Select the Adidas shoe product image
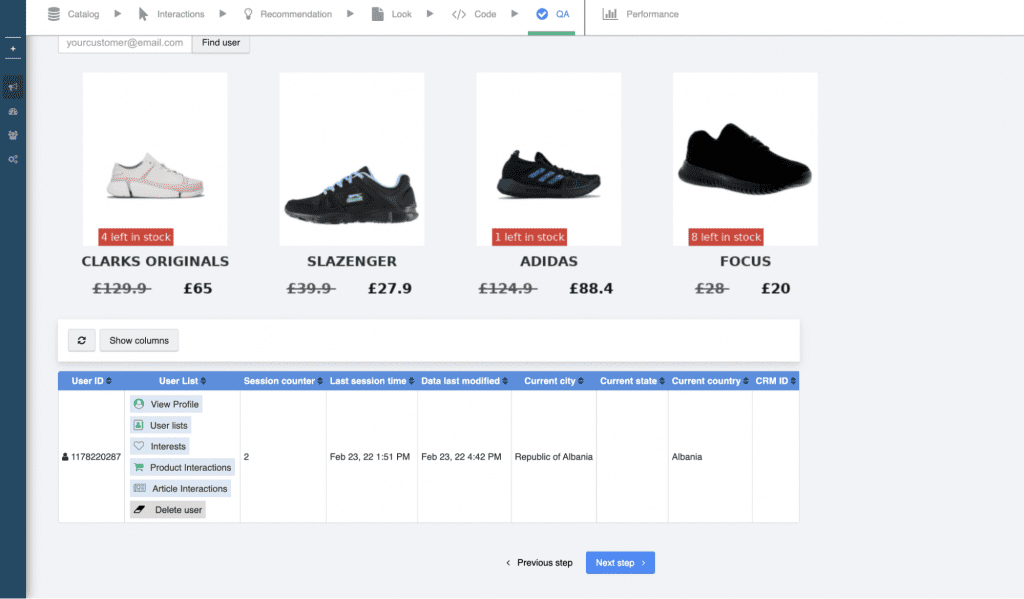Viewport: 1024px width, 599px height. point(549,160)
